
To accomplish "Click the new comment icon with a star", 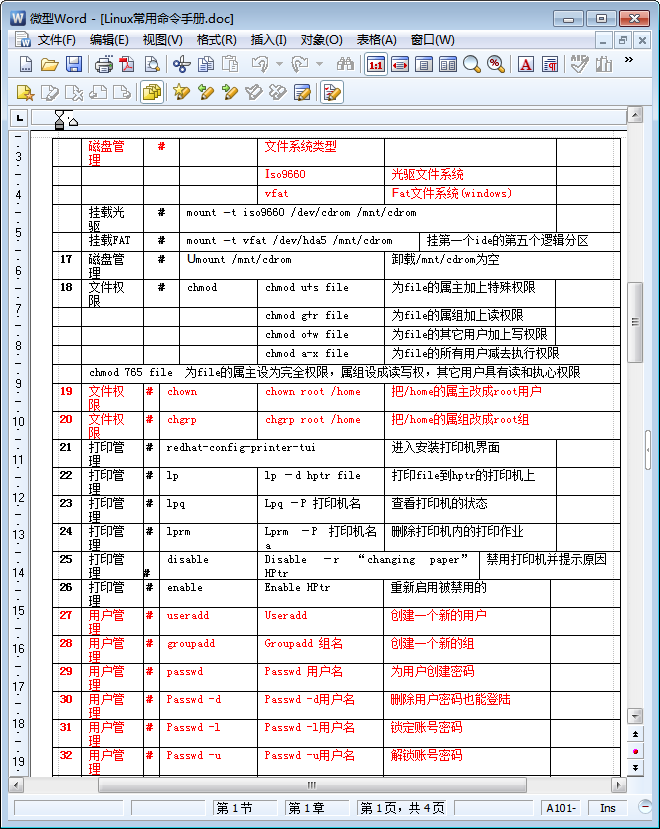I will pos(25,93).
